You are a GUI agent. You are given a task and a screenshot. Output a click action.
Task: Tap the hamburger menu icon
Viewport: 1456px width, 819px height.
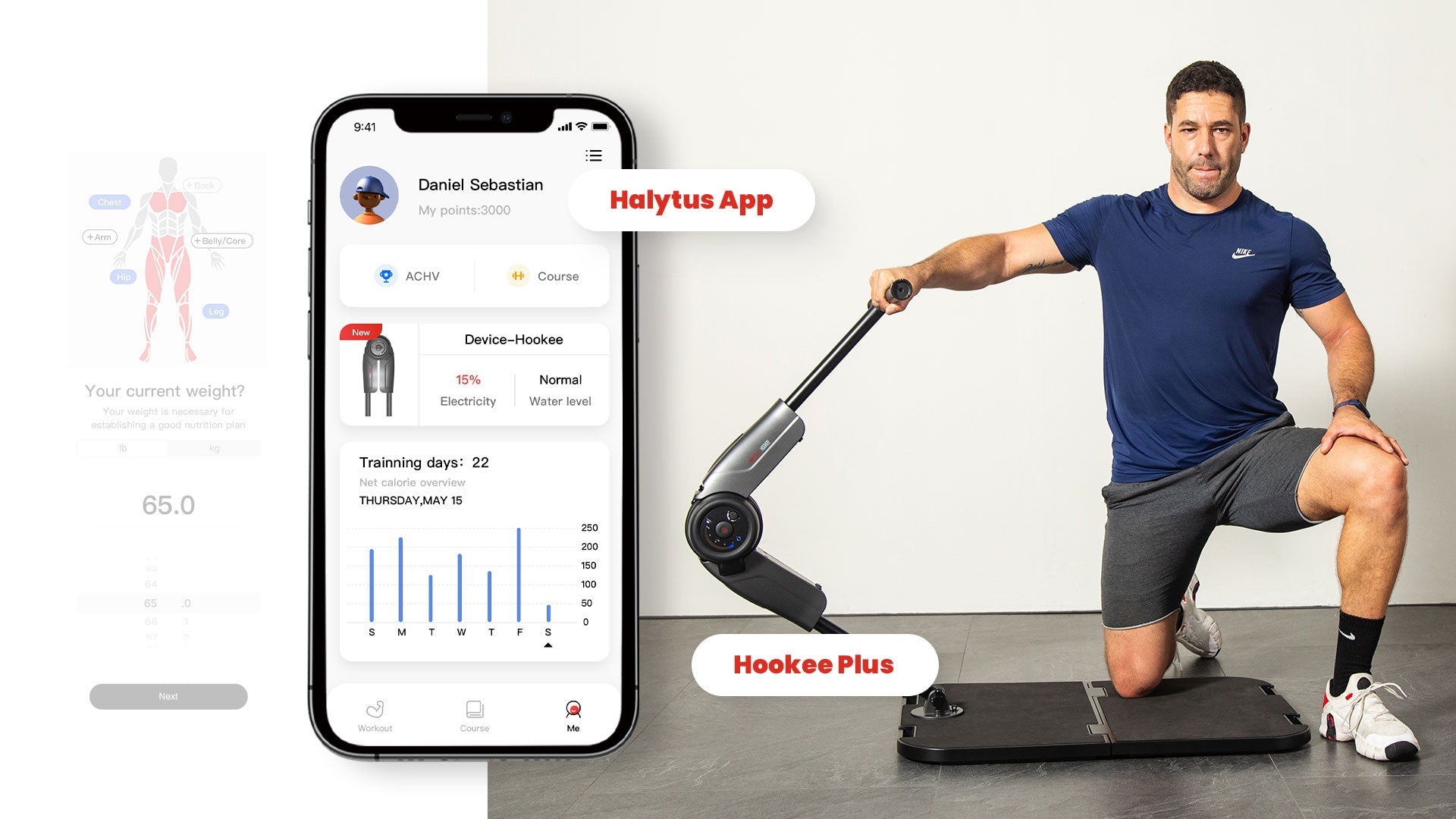[594, 156]
